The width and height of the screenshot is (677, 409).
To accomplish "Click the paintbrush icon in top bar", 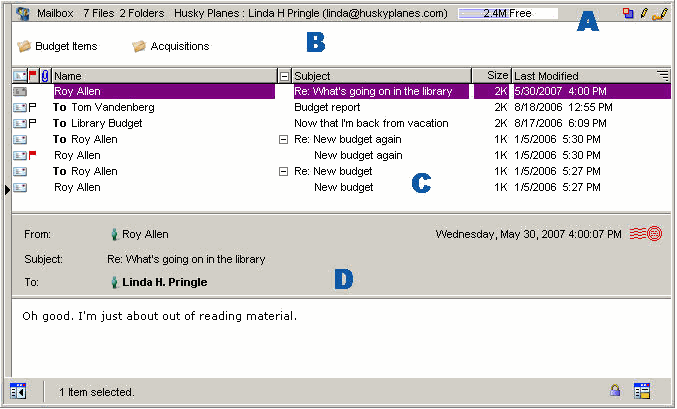I will click(x=659, y=14).
